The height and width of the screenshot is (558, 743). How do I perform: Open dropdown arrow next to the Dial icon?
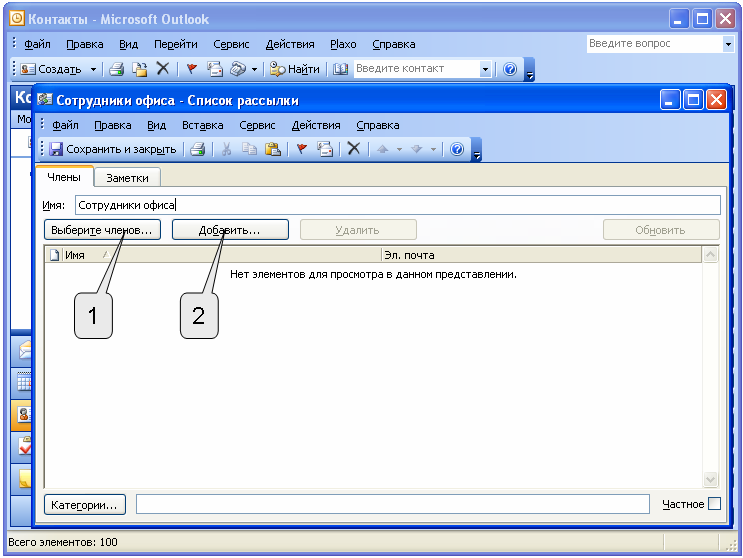[254, 70]
